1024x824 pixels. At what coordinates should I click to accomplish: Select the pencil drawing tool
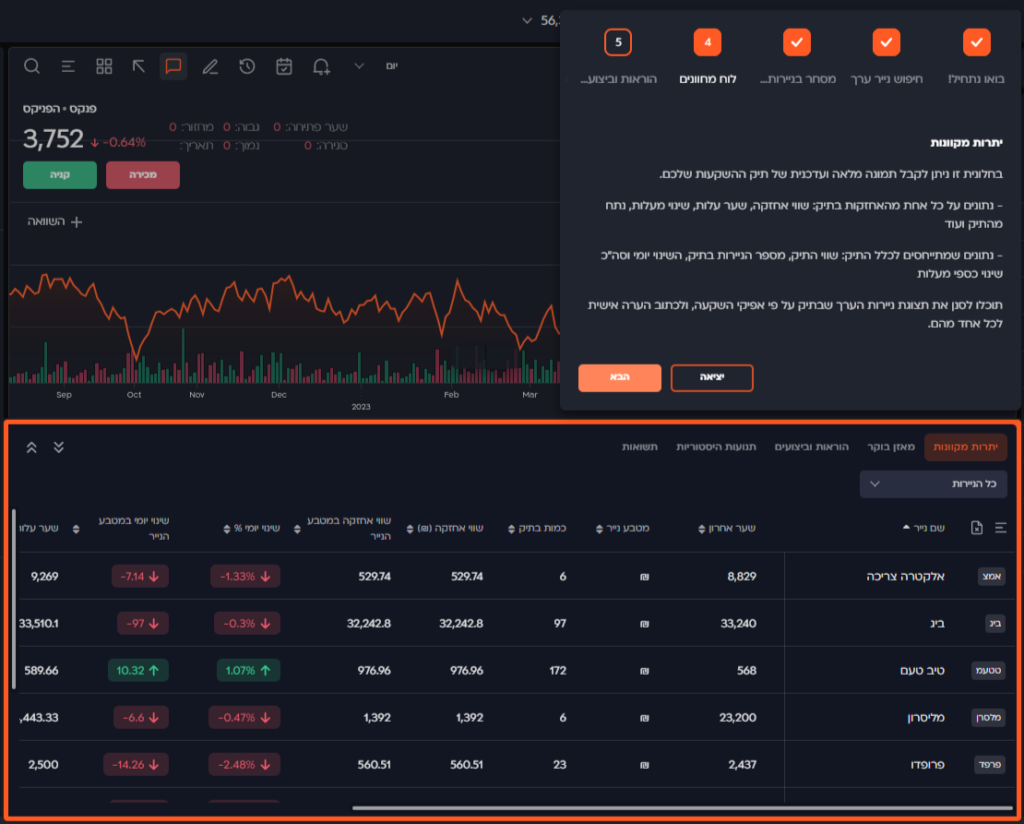(210, 67)
